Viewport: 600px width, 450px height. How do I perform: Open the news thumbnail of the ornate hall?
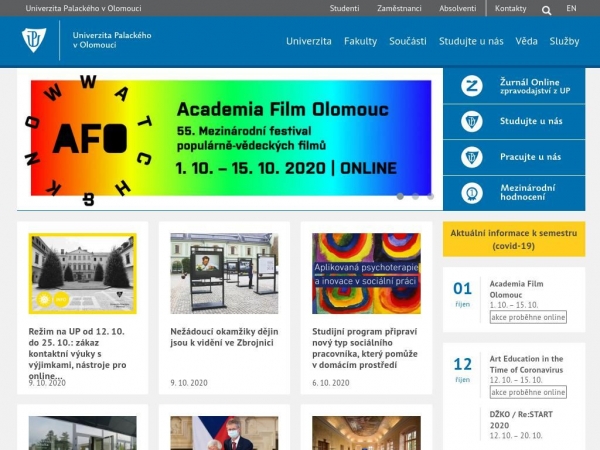pos(366,433)
